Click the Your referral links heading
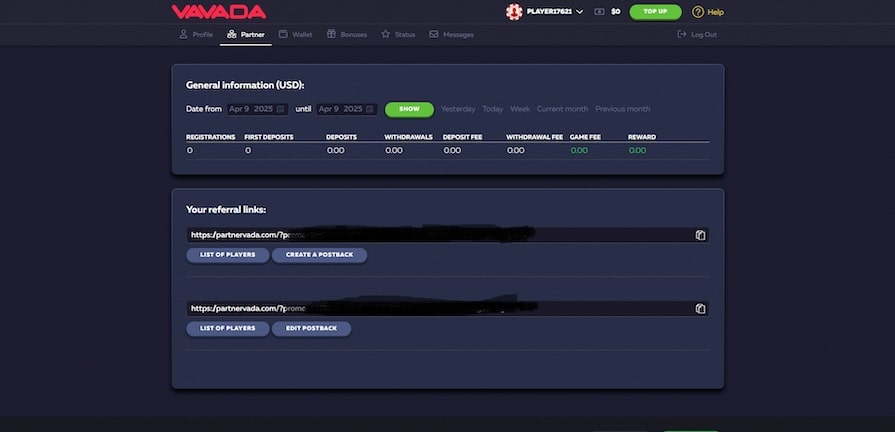This screenshot has width=895, height=432. coord(226,209)
